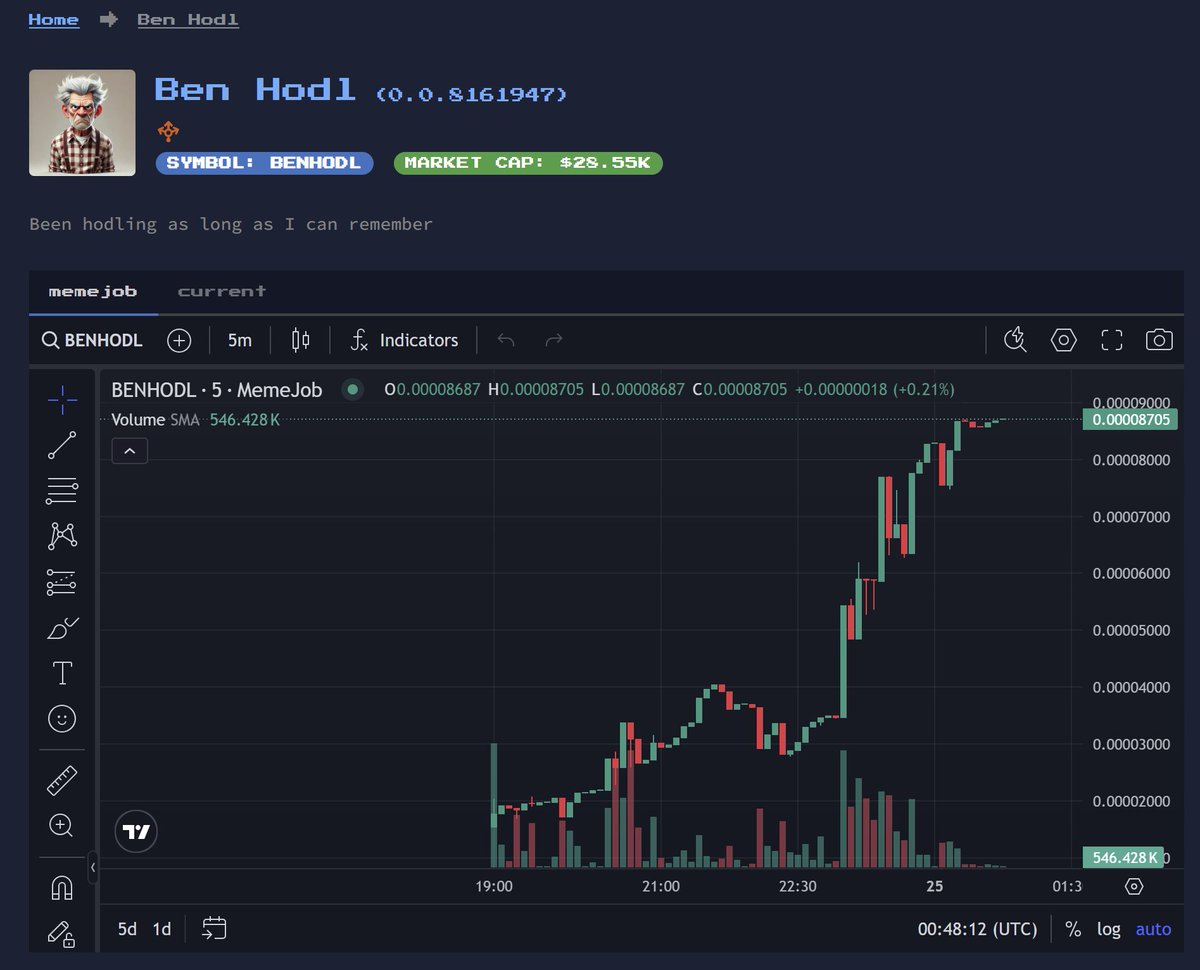
Task: Open the Indicators dialog
Action: click(404, 340)
